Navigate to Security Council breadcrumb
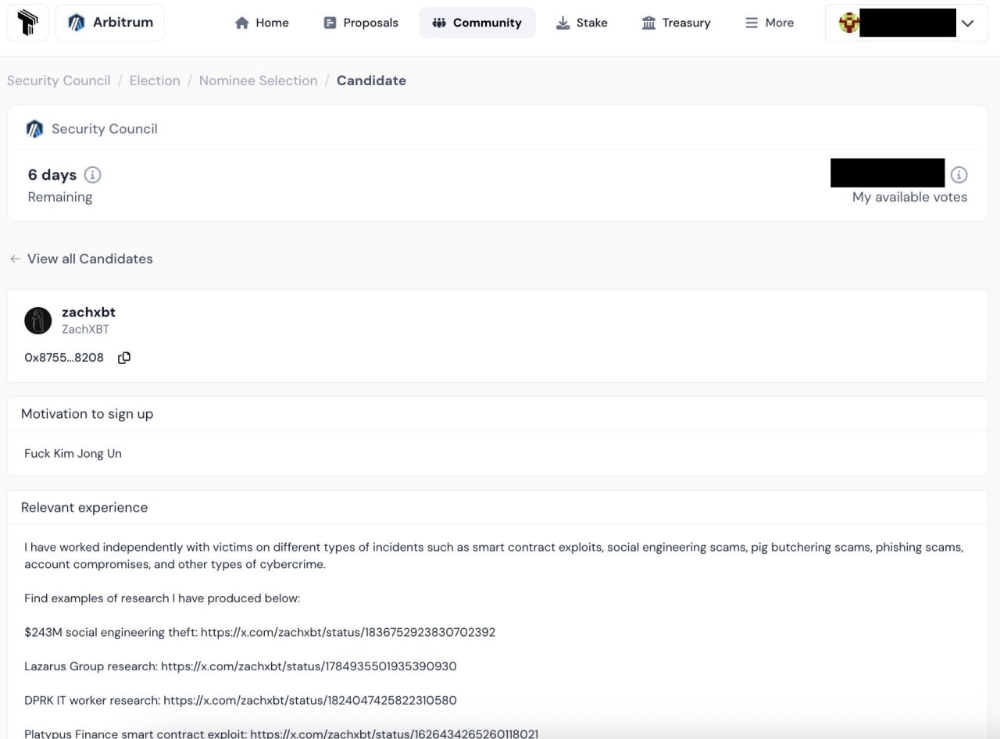 tap(59, 80)
